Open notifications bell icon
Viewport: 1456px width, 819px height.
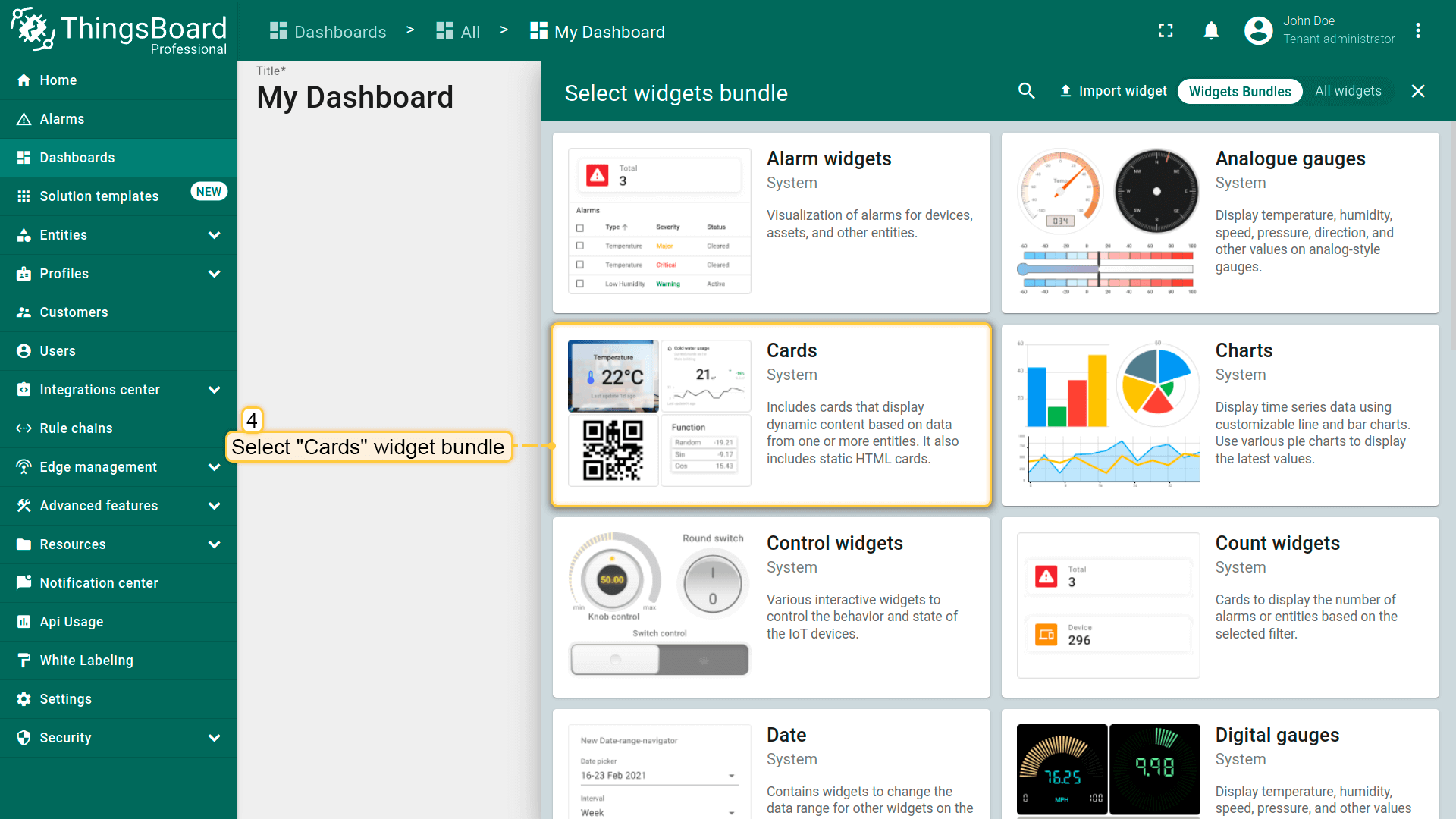(x=1211, y=31)
